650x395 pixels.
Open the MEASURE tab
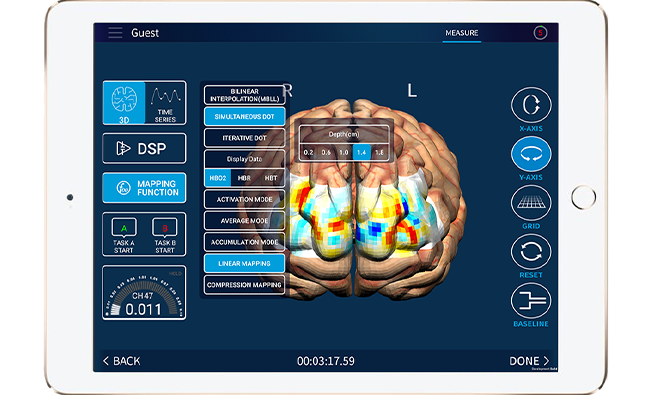pyautogui.click(x=462, y=33)
